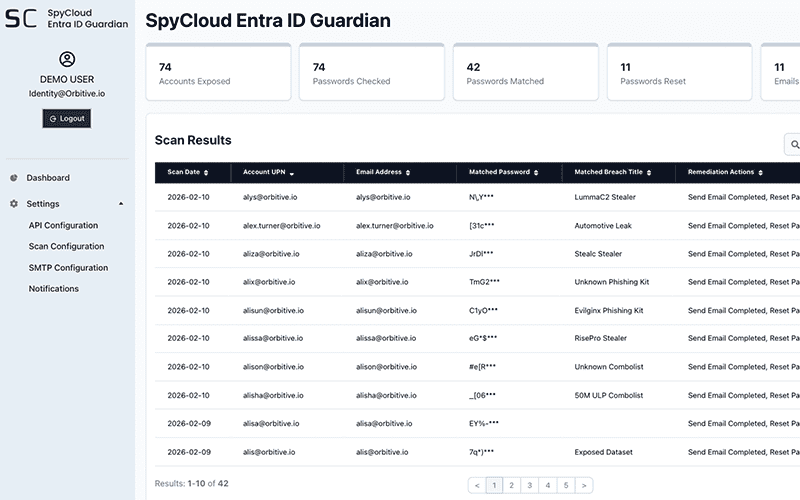Click alix@orbitive.io in Account UPN column
The image size is (800, 500).
point(269,282)
